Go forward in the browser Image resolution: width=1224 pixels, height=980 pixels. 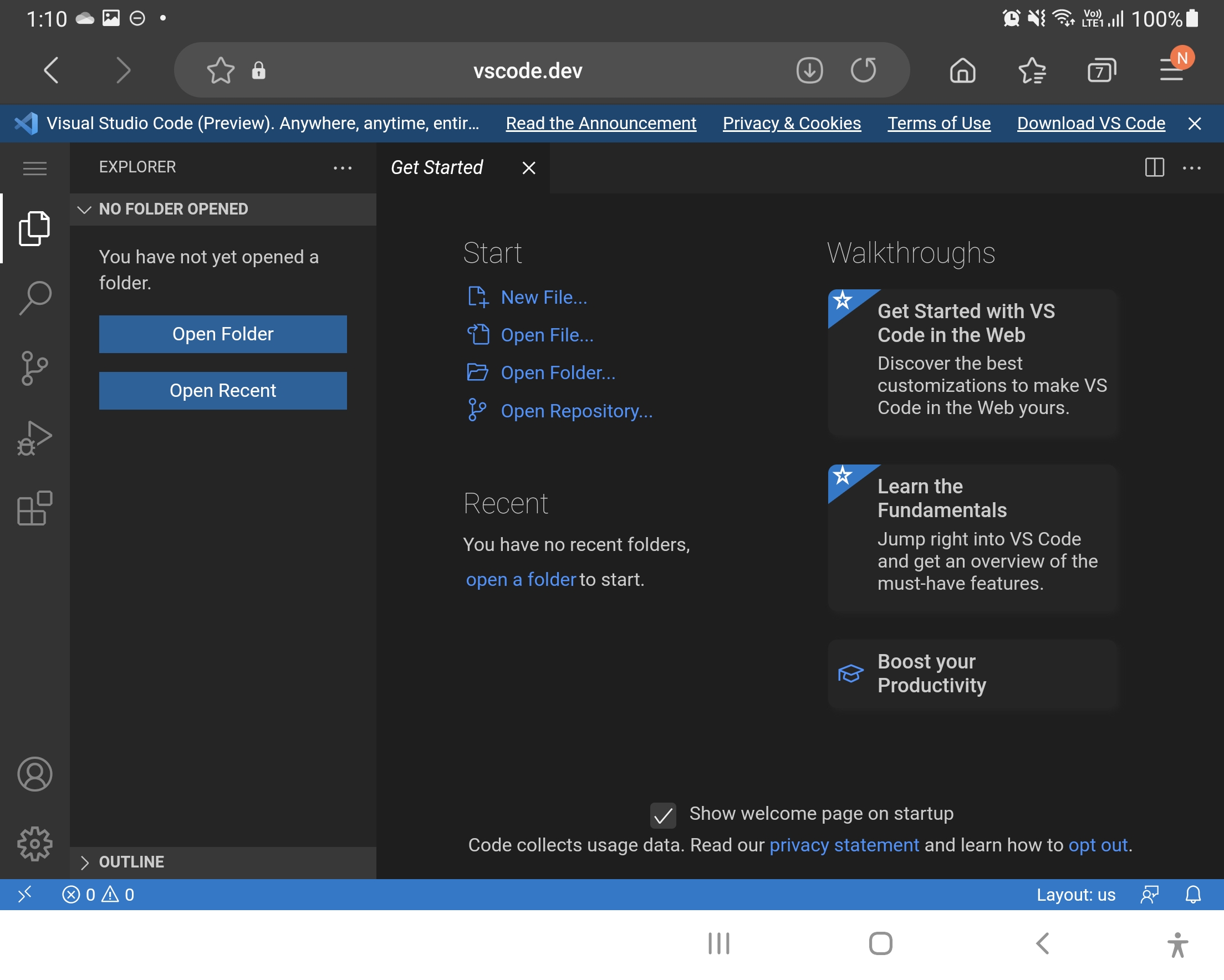click(x=123, y=70)
